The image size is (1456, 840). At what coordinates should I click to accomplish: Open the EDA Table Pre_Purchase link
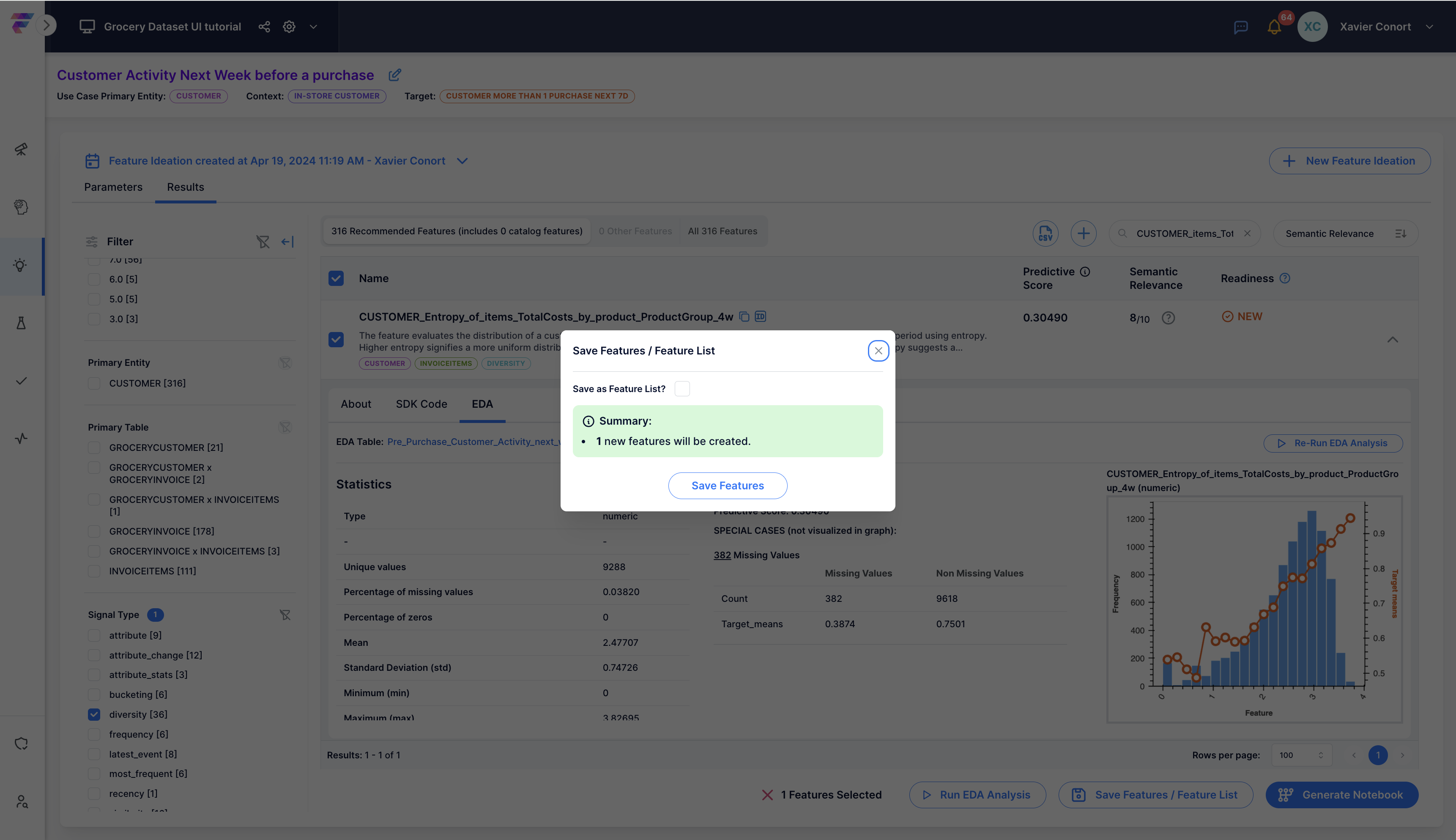click(473, 442)
